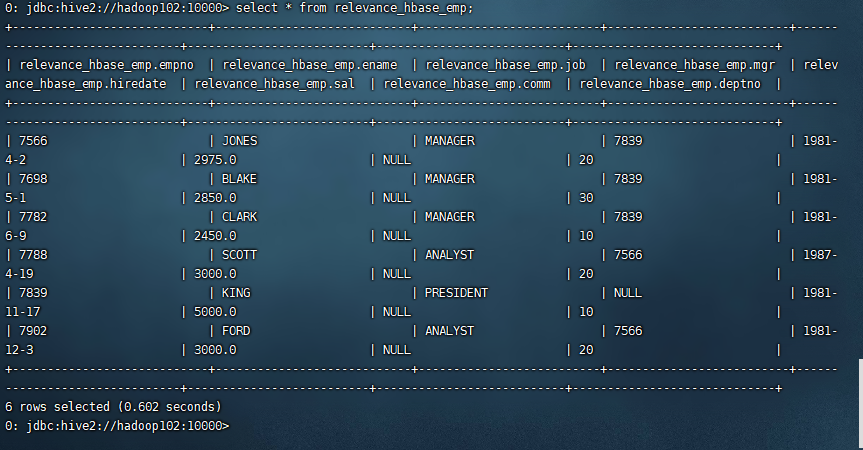The image size is (863, 450).
Task: Click the name JONES
Action: pos(240,141)
